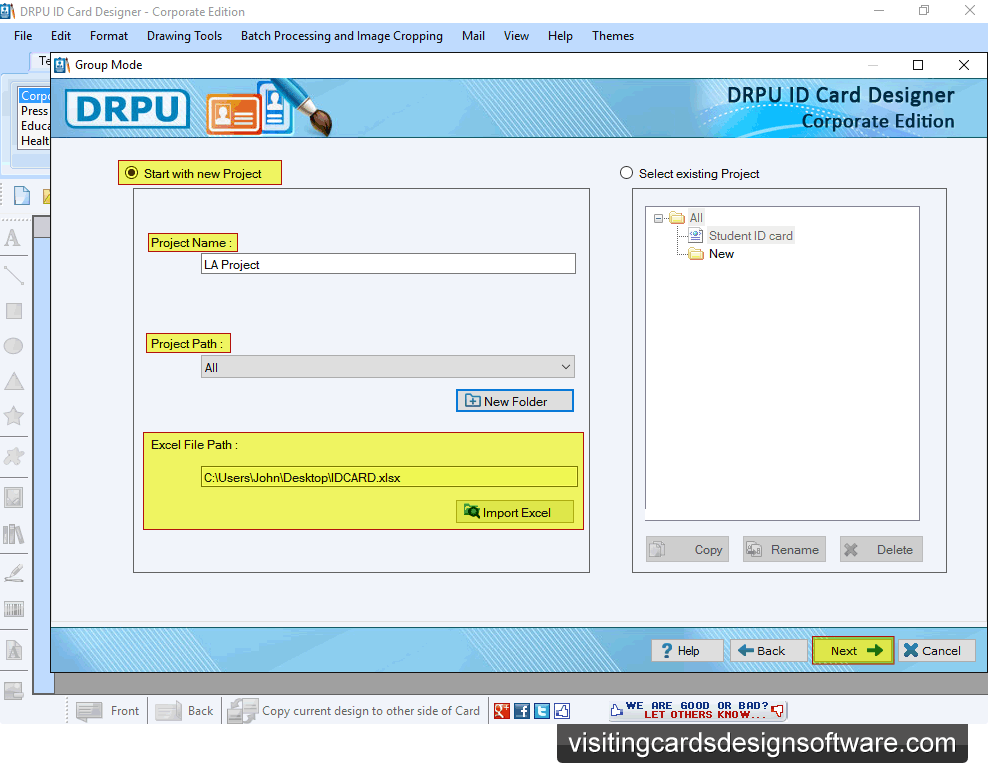Open the image library books tool
Screen dimensions: 988x763
coord(13,534)
